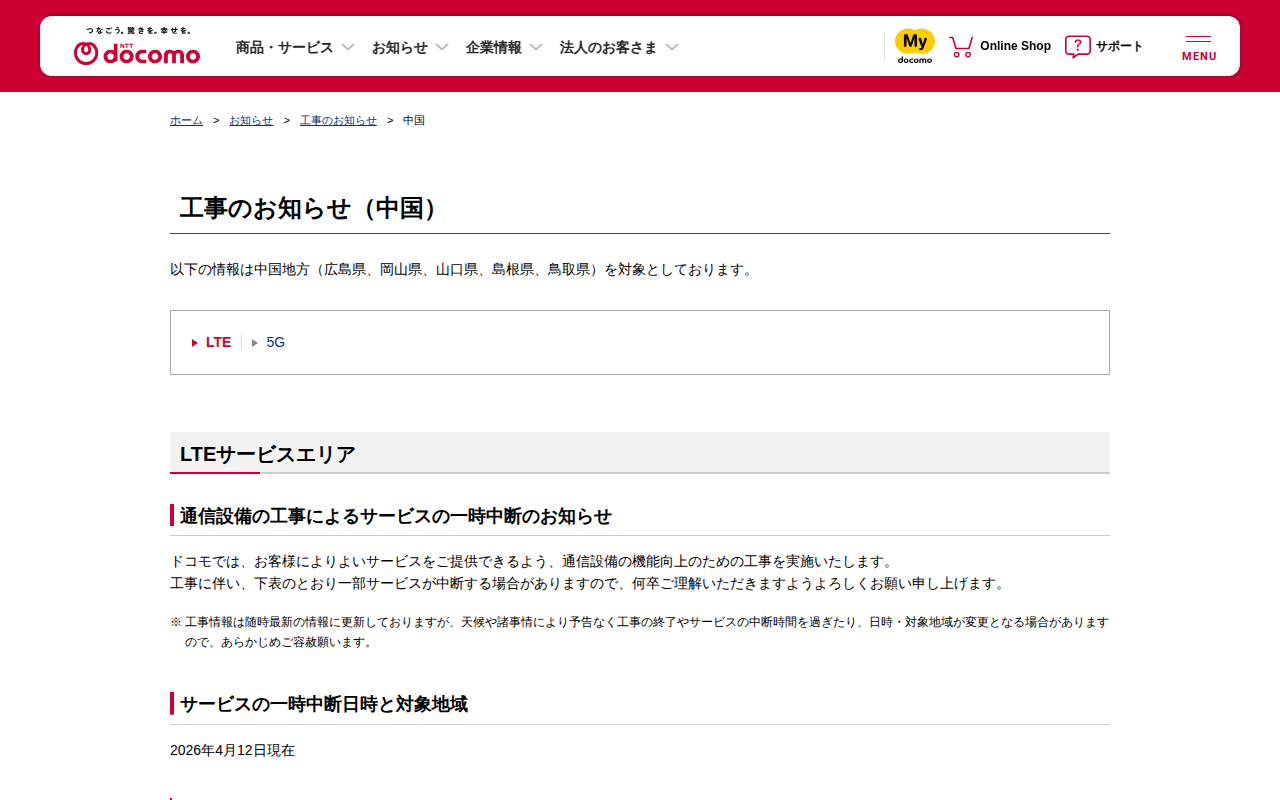Click the 通信設備の工事によるサービスの一時中断のお知らせ heading
The width and height of the screenshot is (1280, 800).
coord(396,516)
